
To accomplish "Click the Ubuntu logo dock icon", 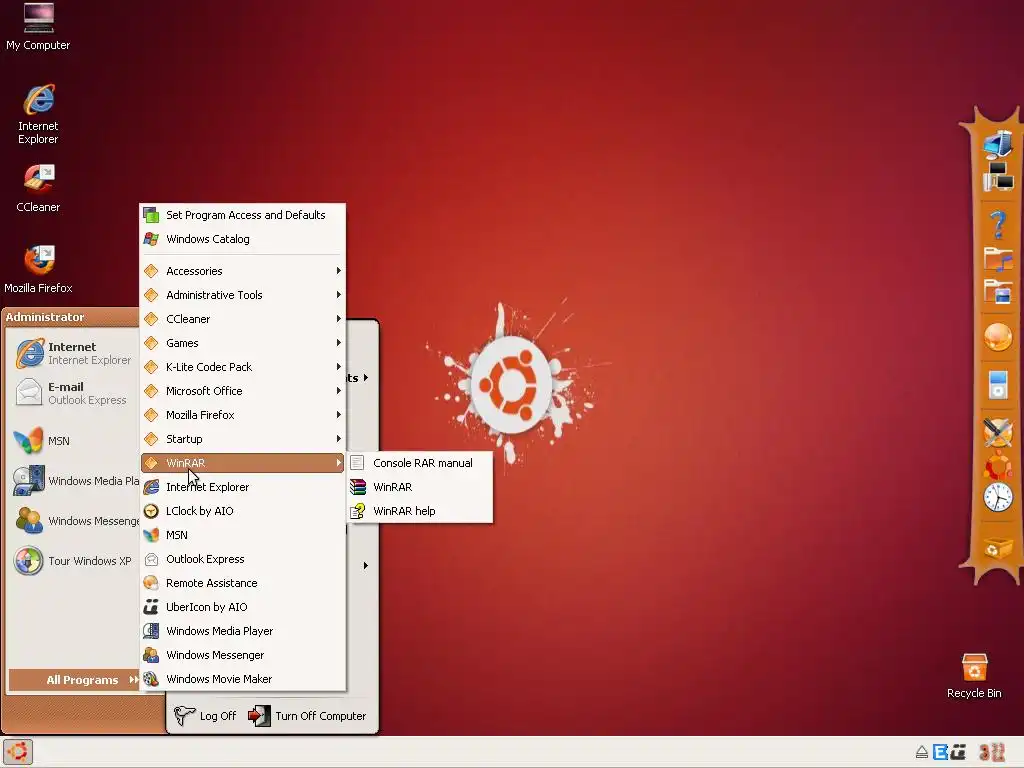I will (997, 465).
